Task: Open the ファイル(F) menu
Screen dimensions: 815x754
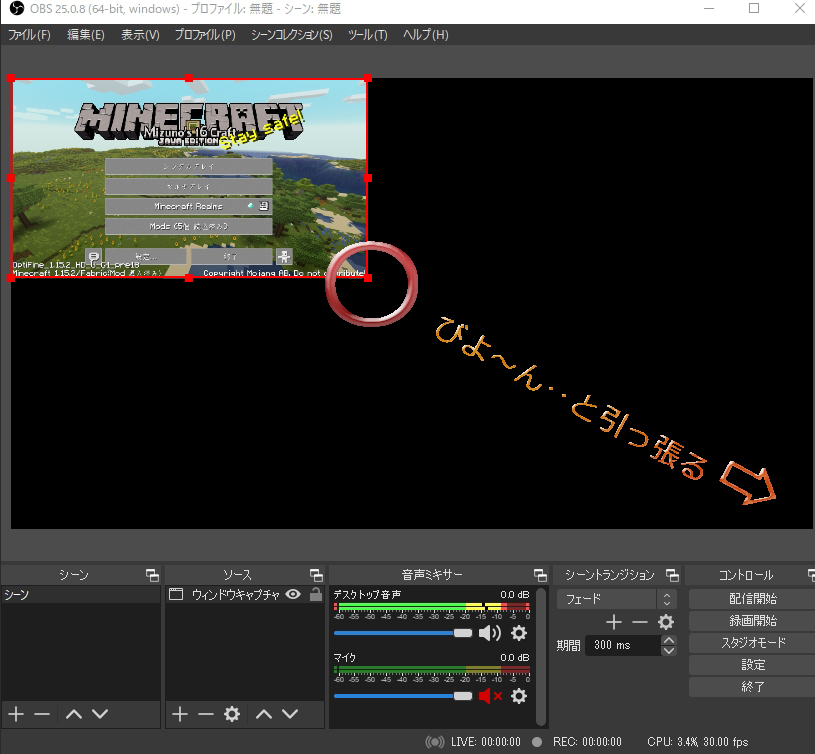Action: [x=29, y=35]
